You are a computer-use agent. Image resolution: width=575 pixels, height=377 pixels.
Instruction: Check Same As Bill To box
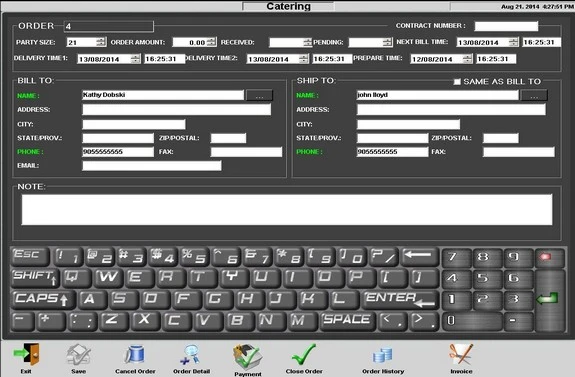coord(457,82)
